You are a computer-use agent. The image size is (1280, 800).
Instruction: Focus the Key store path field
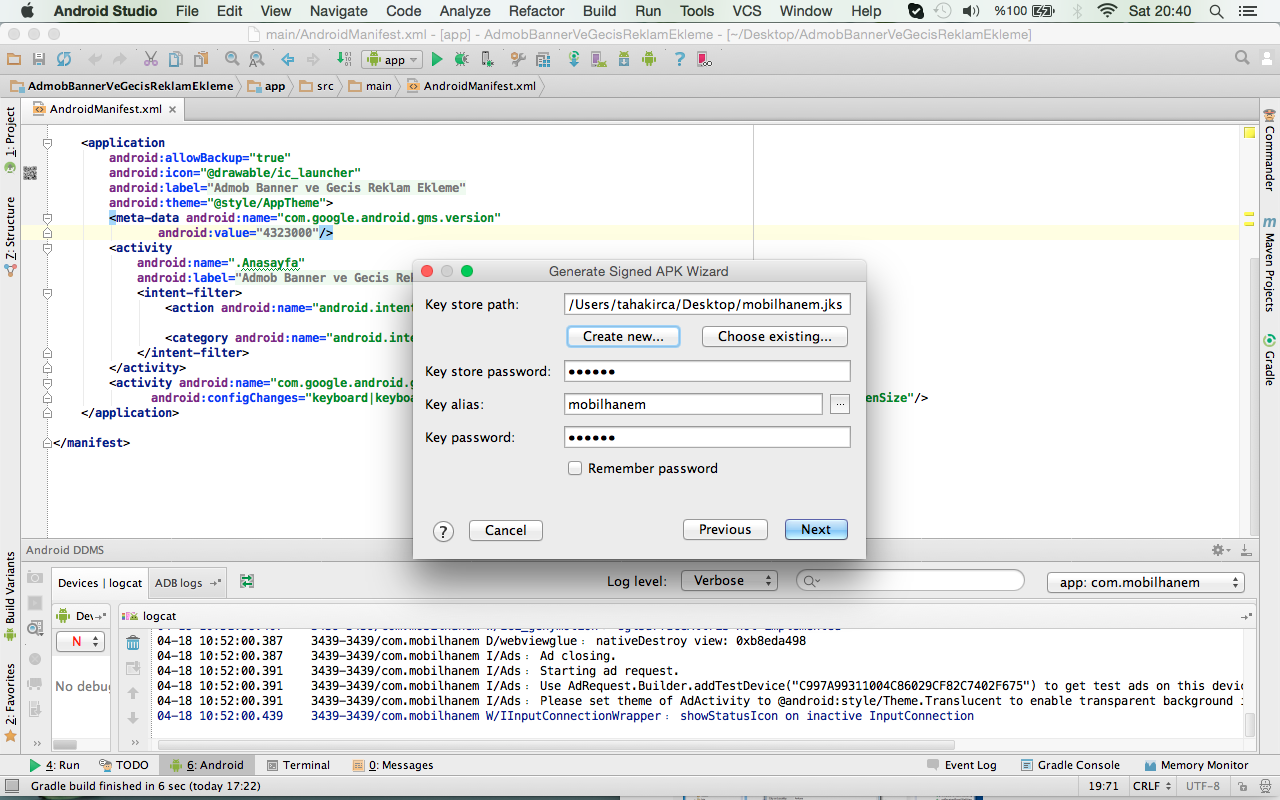click(707, 304)
